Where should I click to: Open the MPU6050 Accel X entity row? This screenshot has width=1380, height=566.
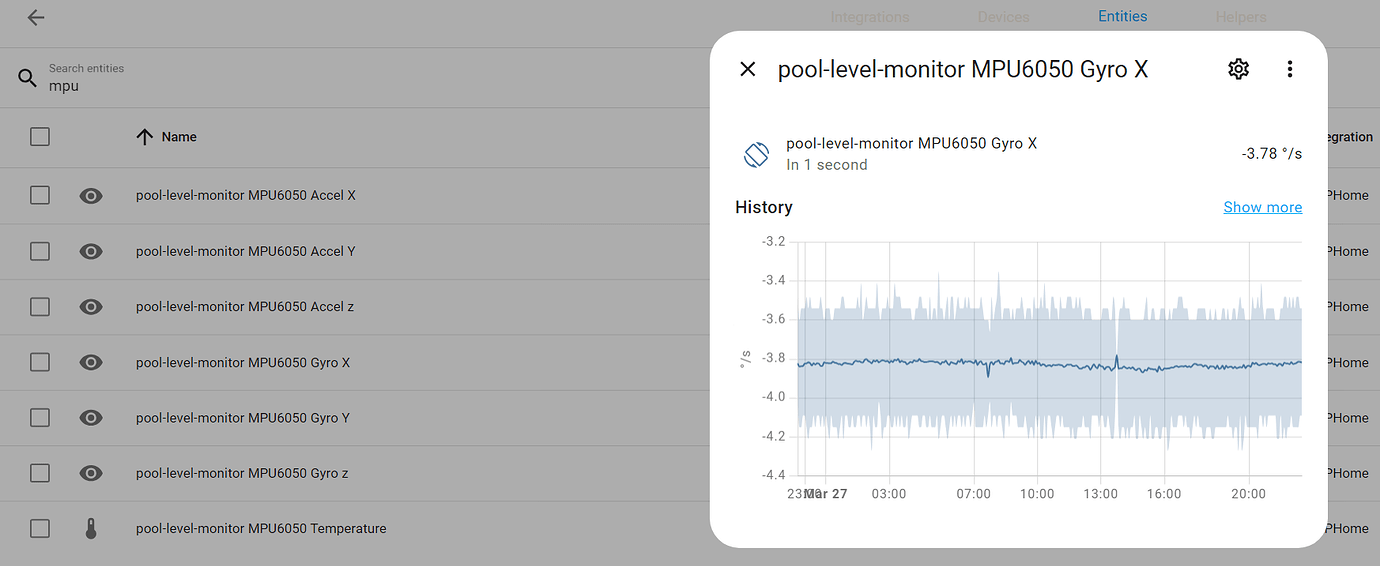(246, 196)
